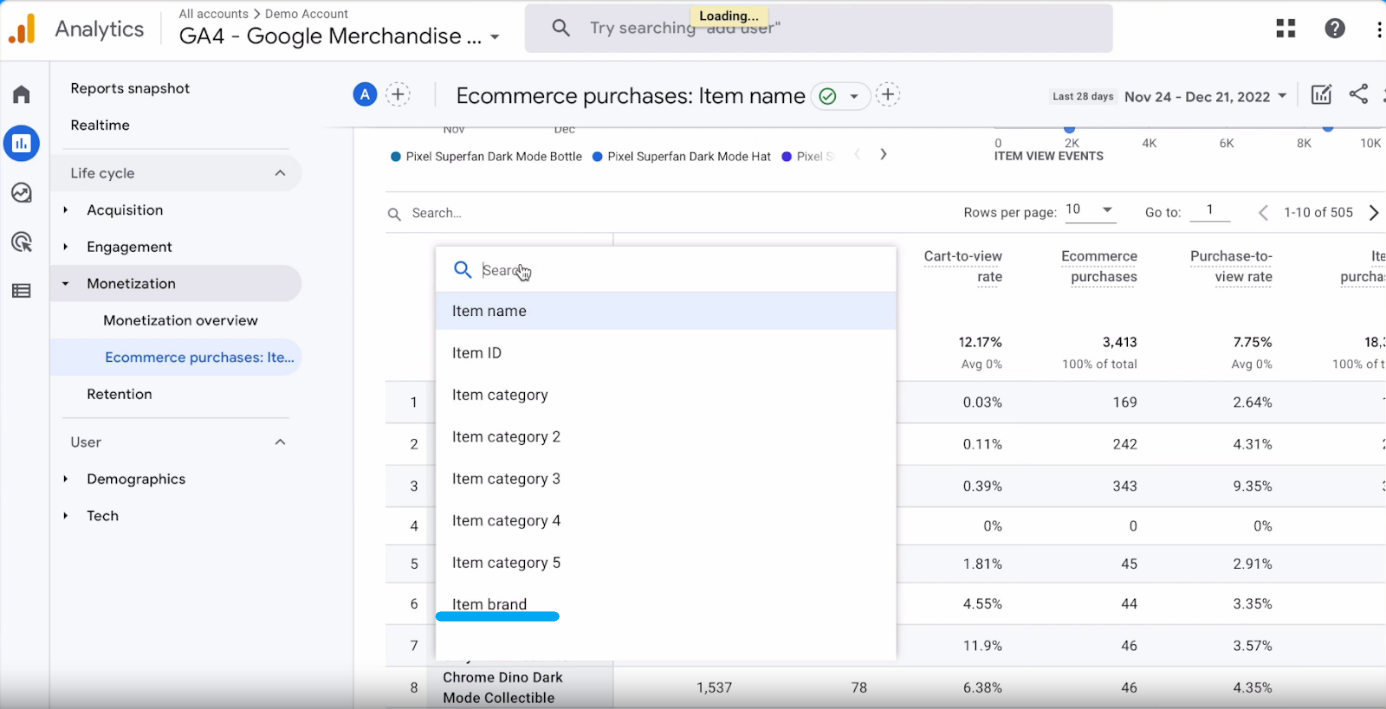
Task: Add a filter using plus beside report title
Action: point(888,95)
